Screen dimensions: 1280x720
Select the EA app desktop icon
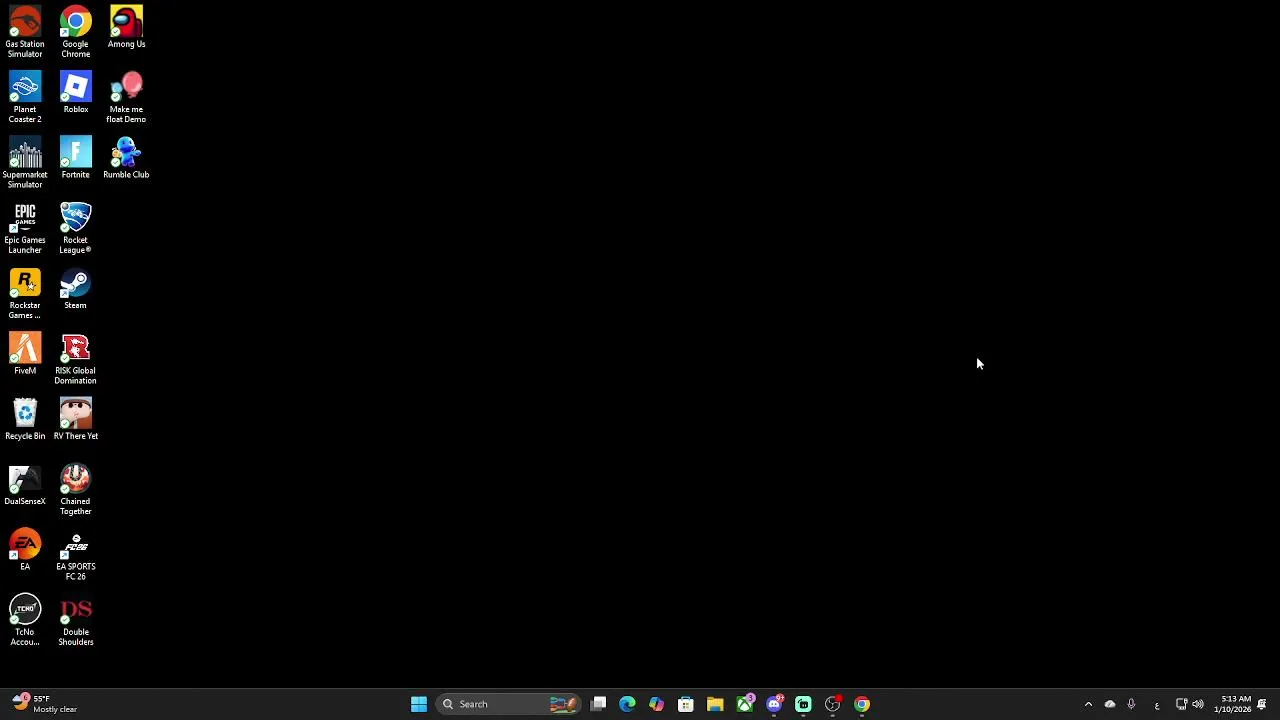[x=25, y=550]
